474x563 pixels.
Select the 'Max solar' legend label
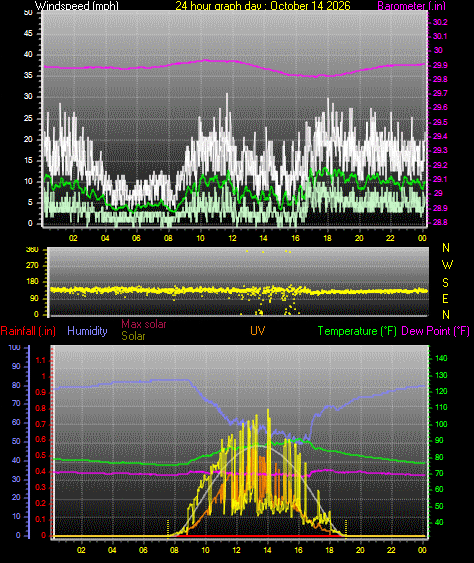click(x=144, y=324)
